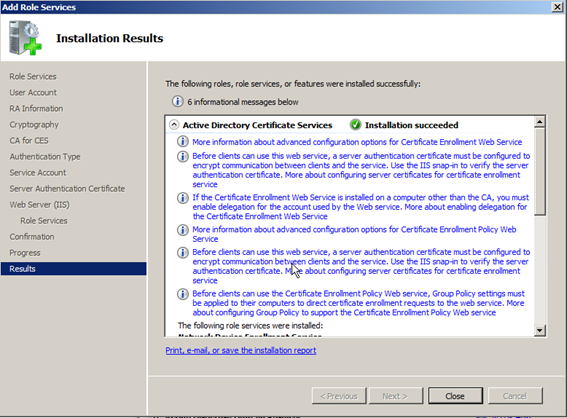Click the green Installation succeeded checkmark icon
The width and height of the screenshot is (567, 418).
click(355, 125)
